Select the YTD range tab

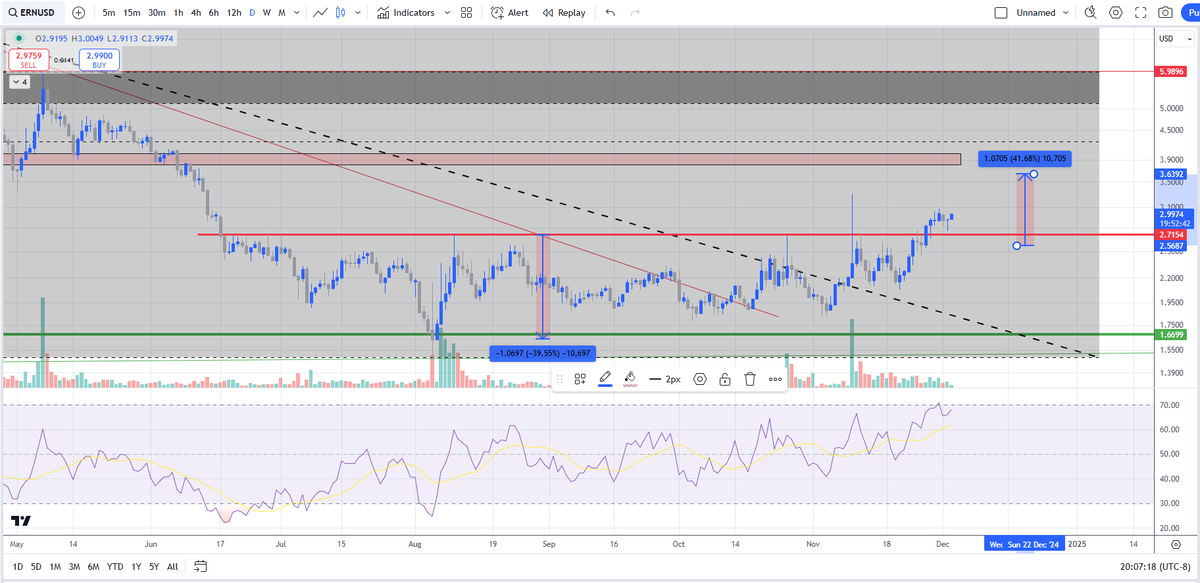pyautogui.click(x=114, y=566)
